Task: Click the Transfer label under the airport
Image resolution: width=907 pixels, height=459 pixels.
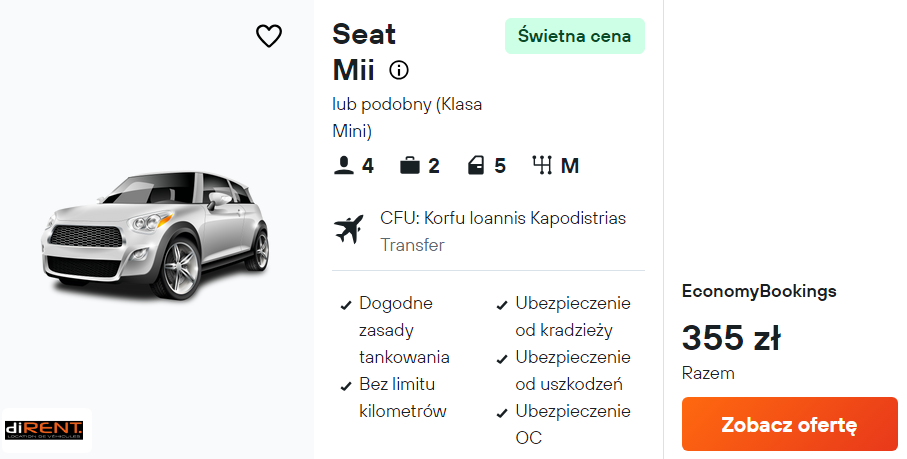Action: click(412, 245)
